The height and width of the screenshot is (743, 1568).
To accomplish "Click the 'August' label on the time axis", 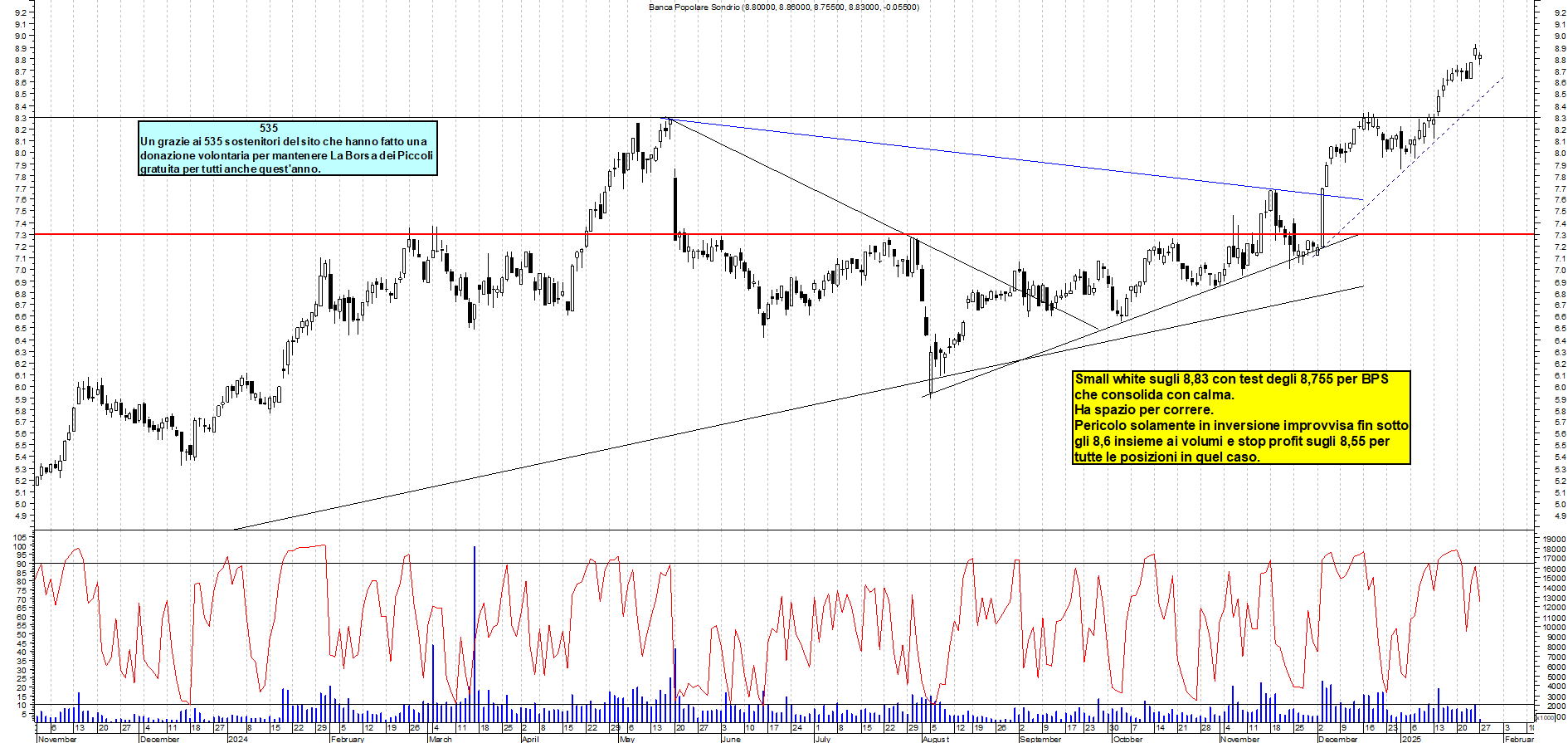I will pyautogui.click(x=936, y=739).
